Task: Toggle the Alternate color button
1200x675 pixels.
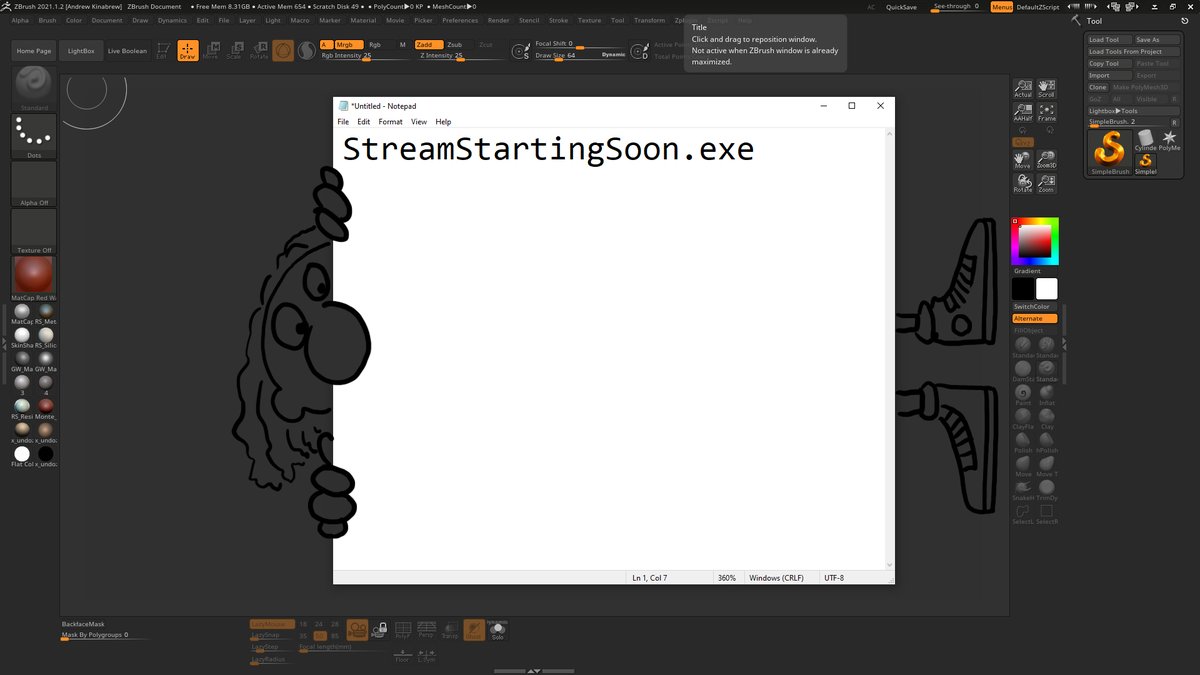Action: tap(1034, 319)
